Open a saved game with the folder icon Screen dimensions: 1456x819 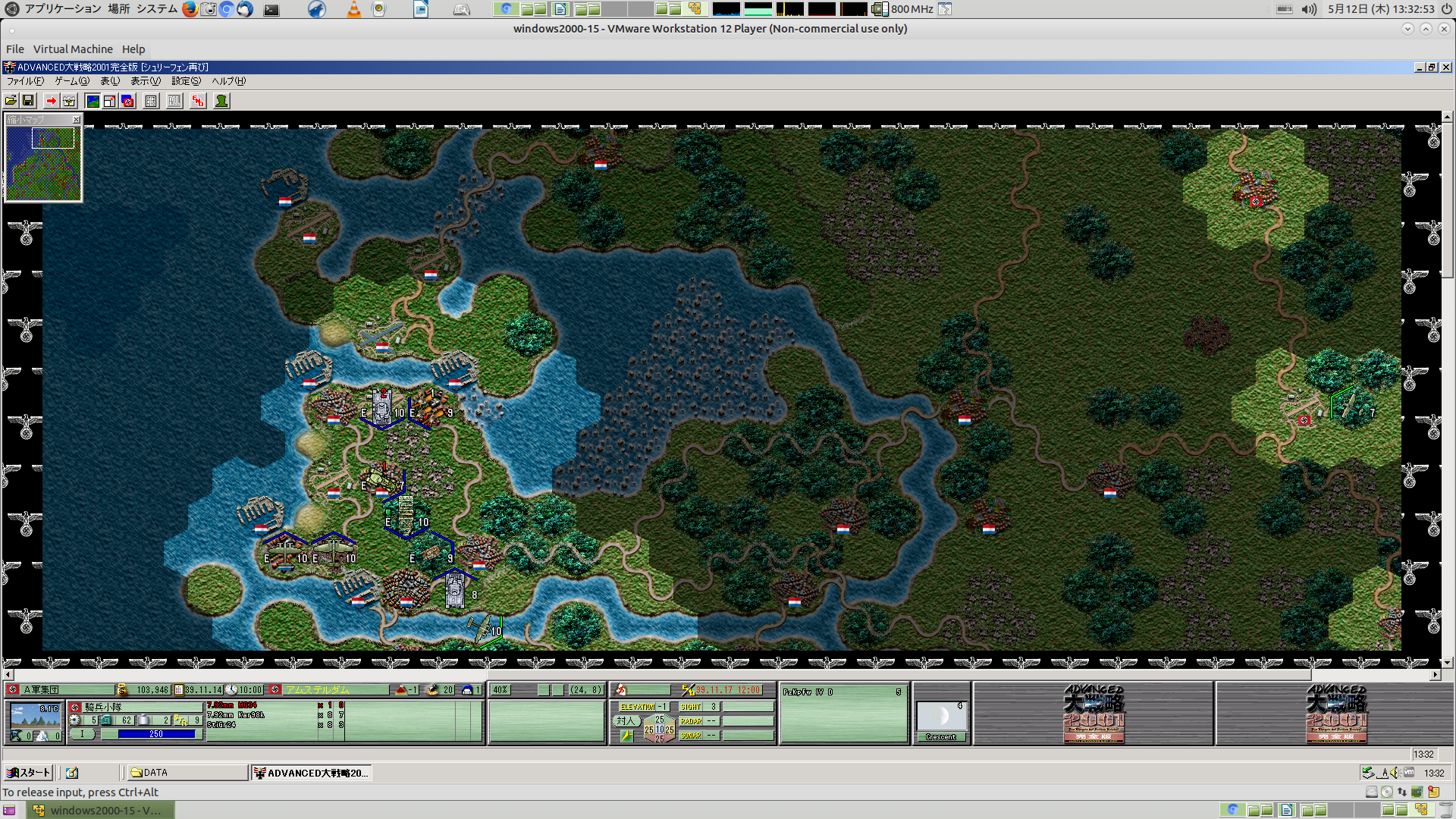[11, 101]
